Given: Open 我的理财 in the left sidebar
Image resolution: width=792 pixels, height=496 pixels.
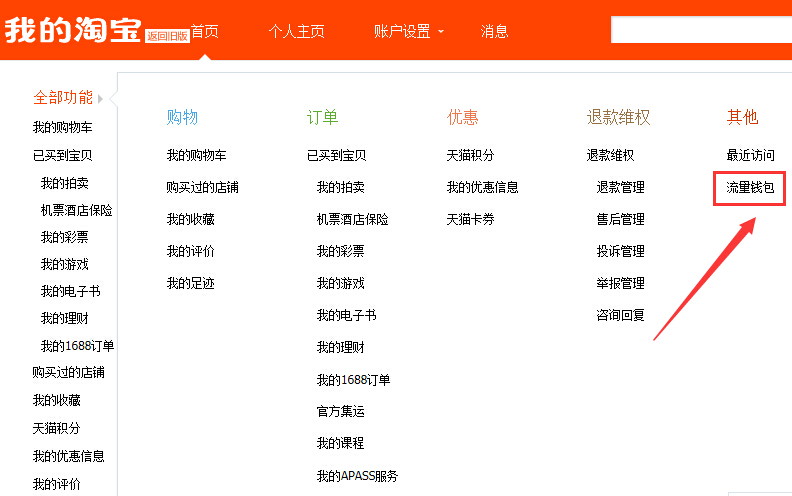Looking at the screenshot, I should click(65, 318).
